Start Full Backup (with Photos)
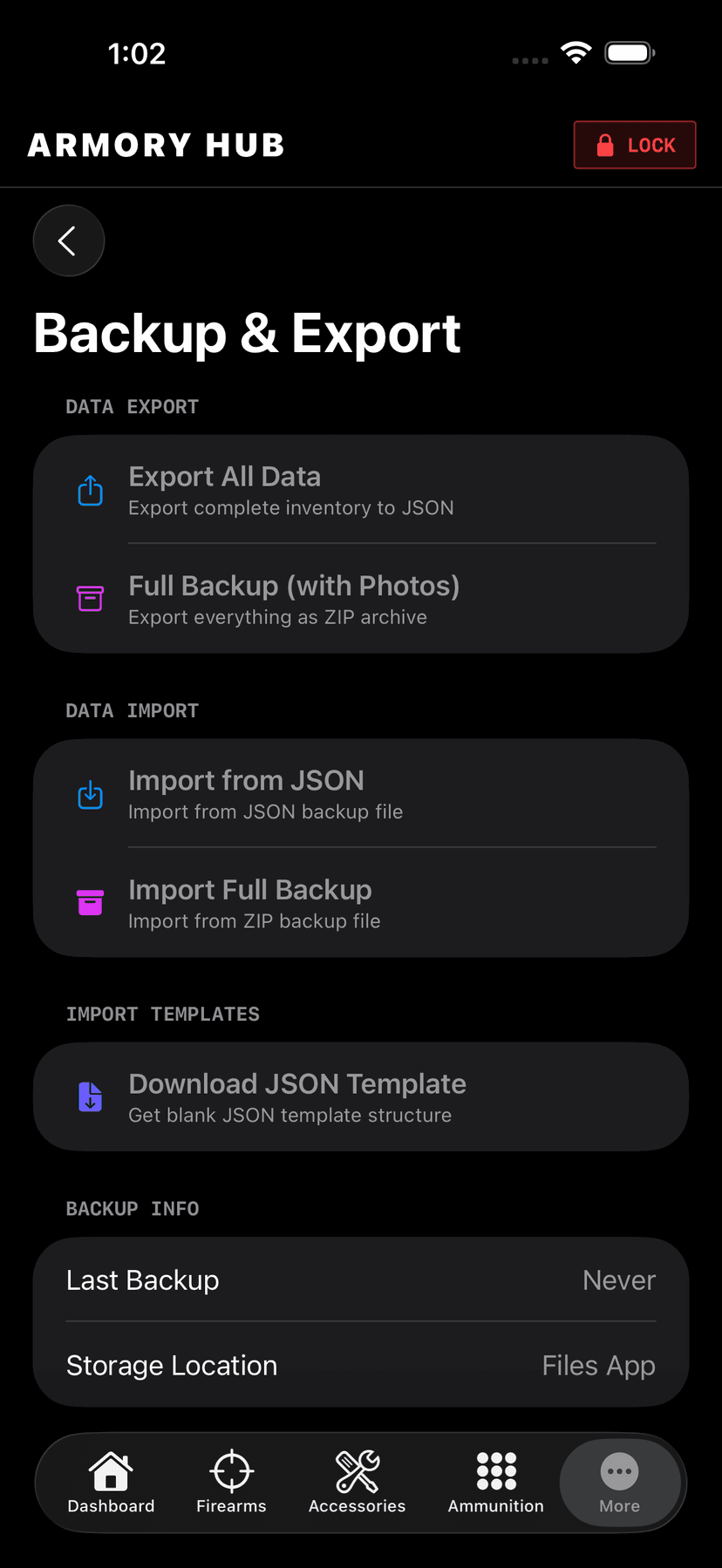The image size is (722, 1568). pos(361,600)
